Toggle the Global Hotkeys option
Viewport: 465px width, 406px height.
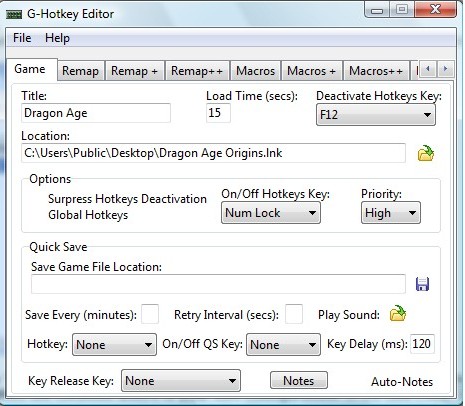[x=88, y=215]
